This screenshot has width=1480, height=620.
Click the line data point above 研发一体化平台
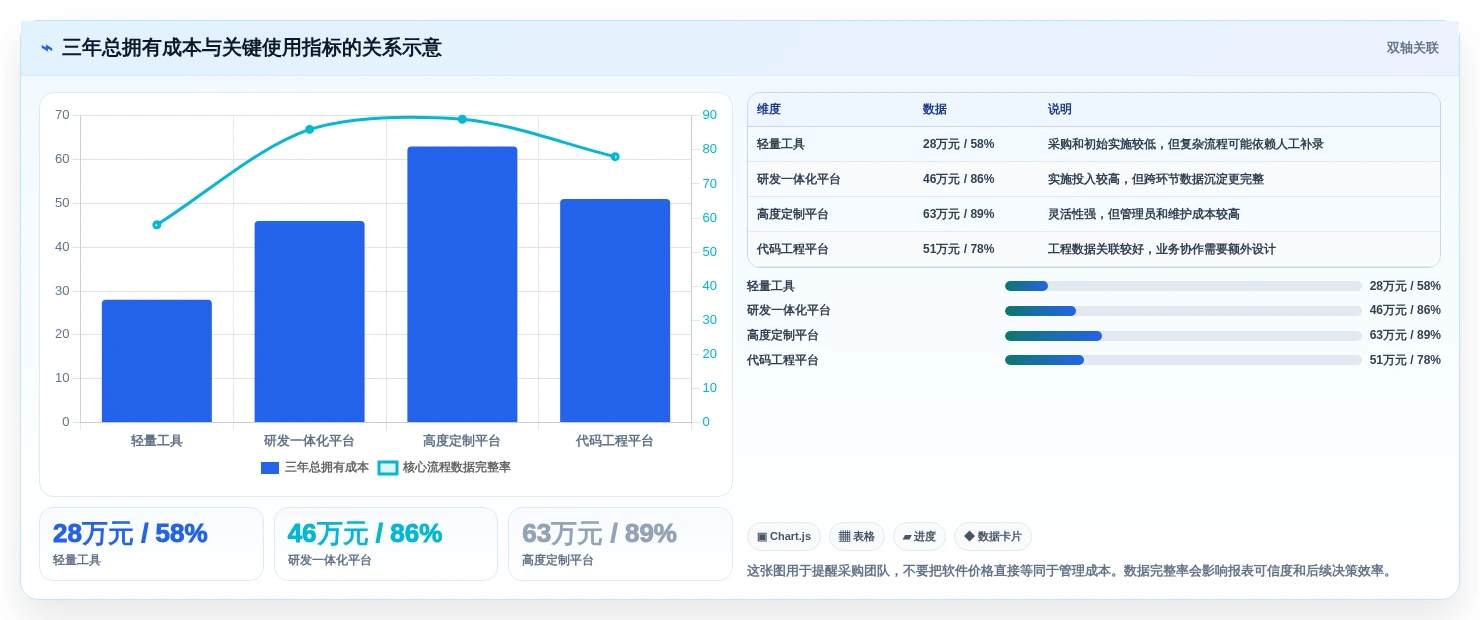(x=309, y=129)
